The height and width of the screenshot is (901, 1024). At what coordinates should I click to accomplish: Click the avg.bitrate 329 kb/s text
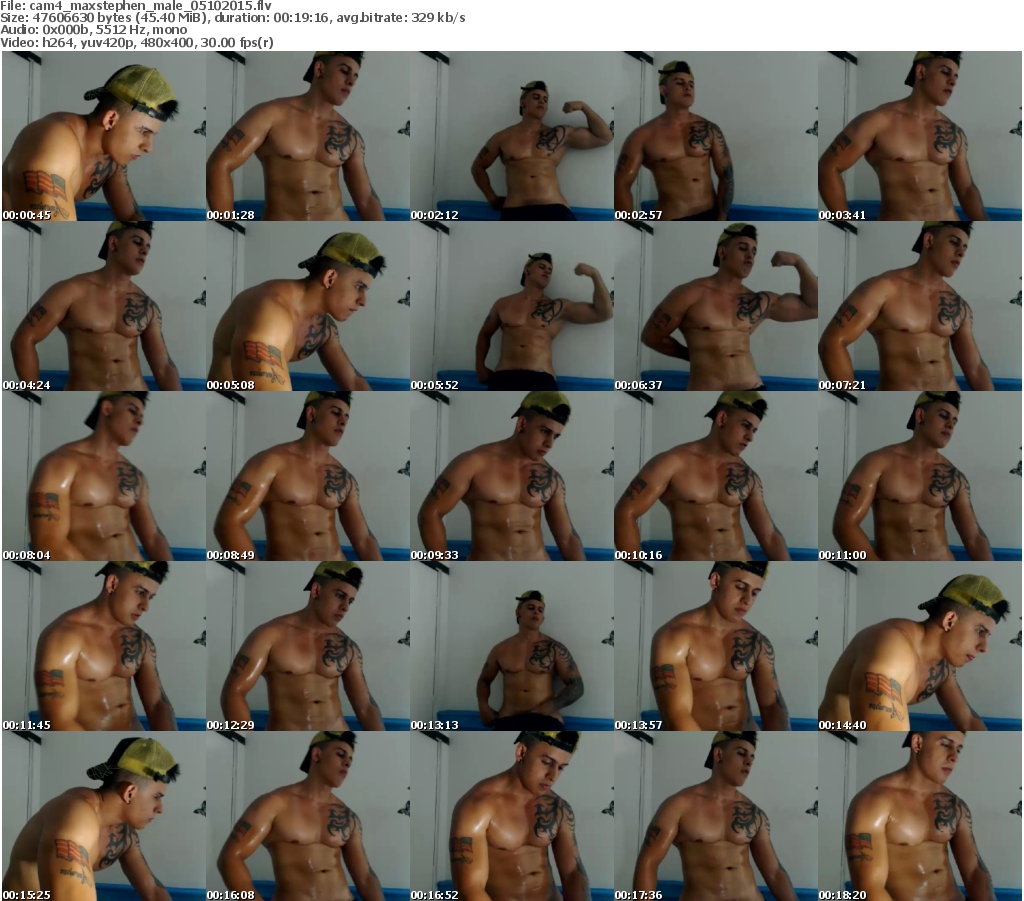tap(400, 18)
